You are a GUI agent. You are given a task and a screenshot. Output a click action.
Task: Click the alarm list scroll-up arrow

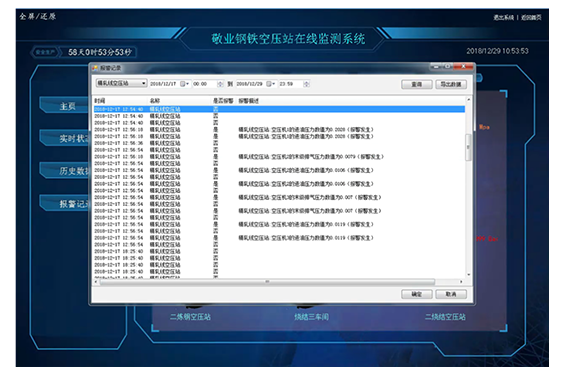click(469, 99)
